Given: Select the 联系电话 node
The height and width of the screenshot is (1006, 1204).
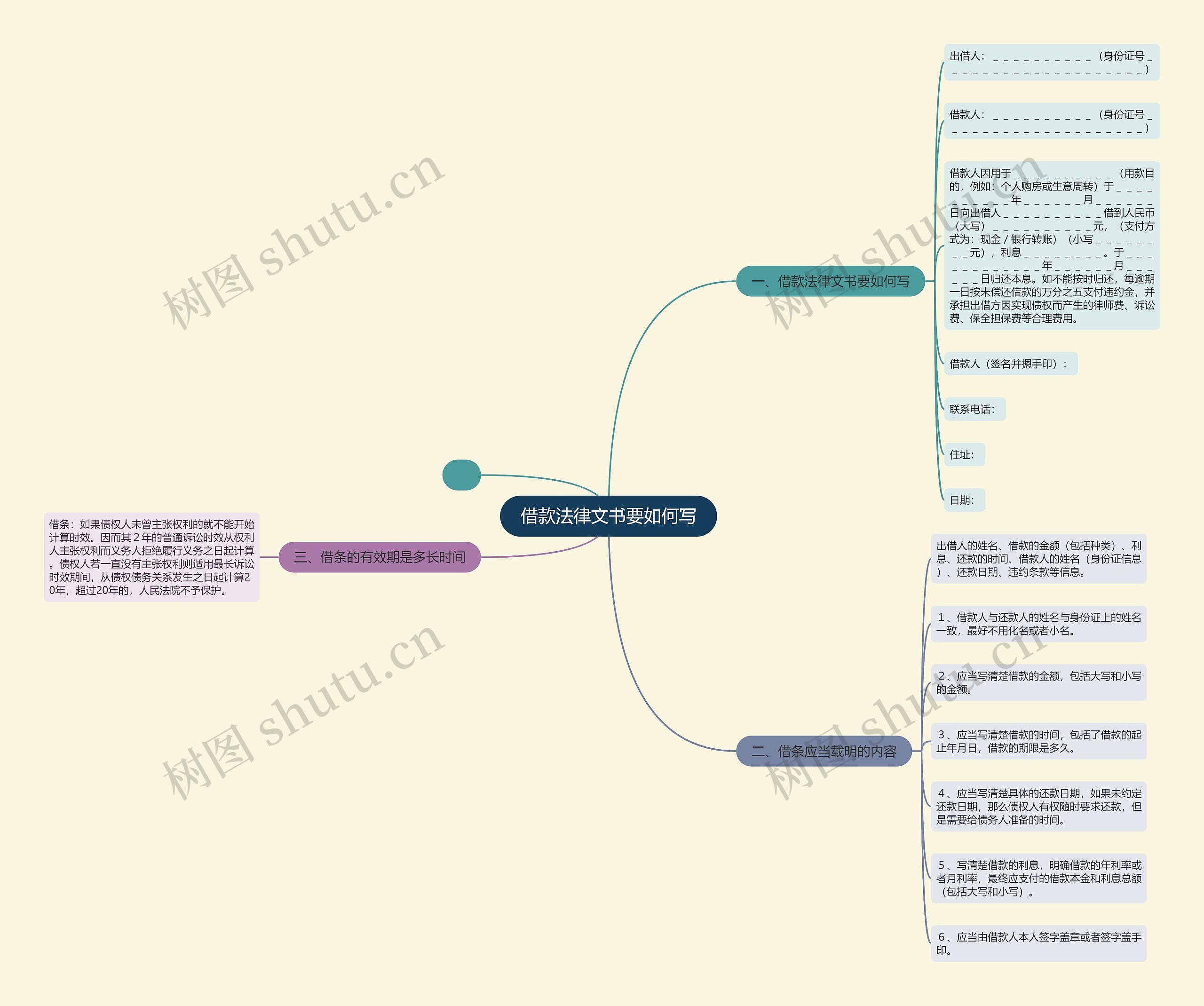Looking at the screenshot, I should (974, 409).
